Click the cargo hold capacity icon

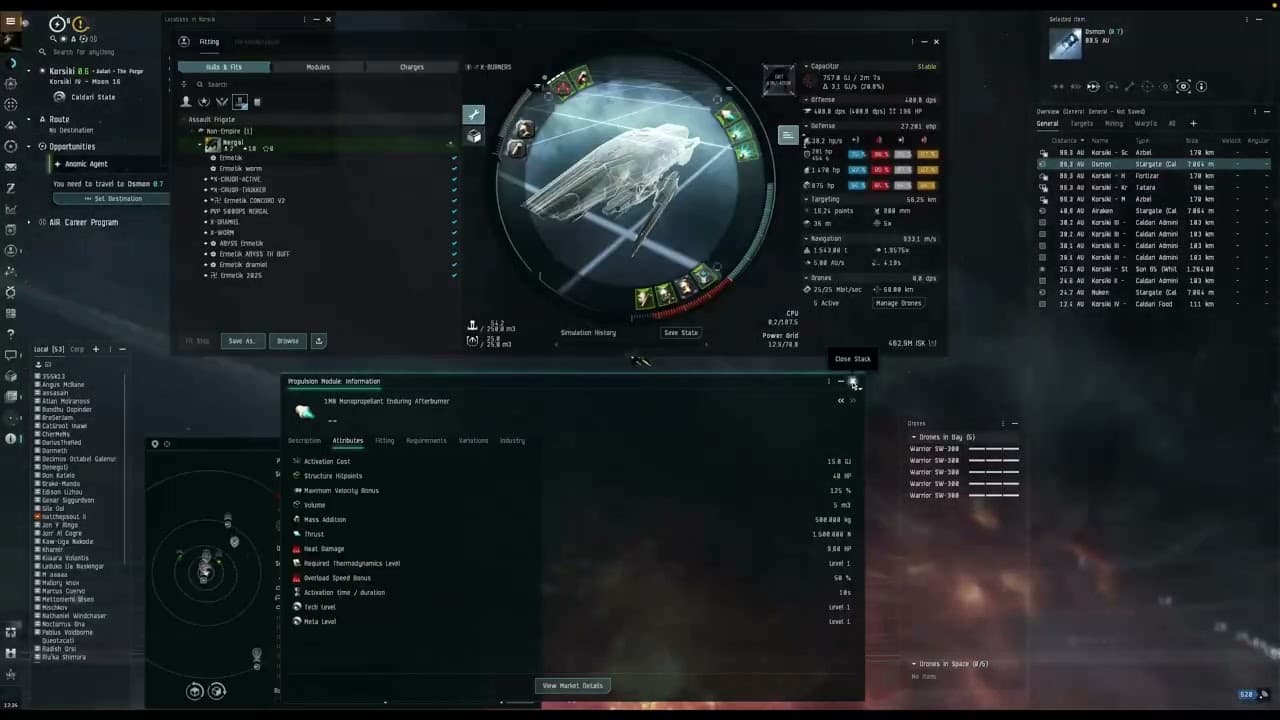pyautogui.click(x=472, y=326)
